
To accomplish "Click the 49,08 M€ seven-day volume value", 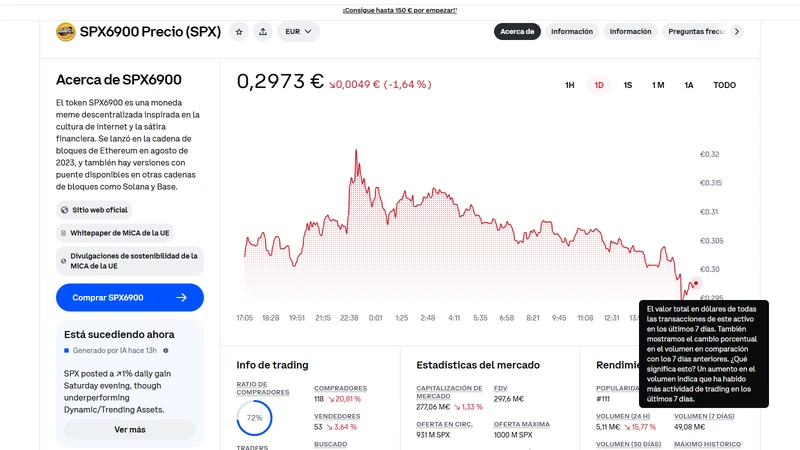I will pos(689,427).
